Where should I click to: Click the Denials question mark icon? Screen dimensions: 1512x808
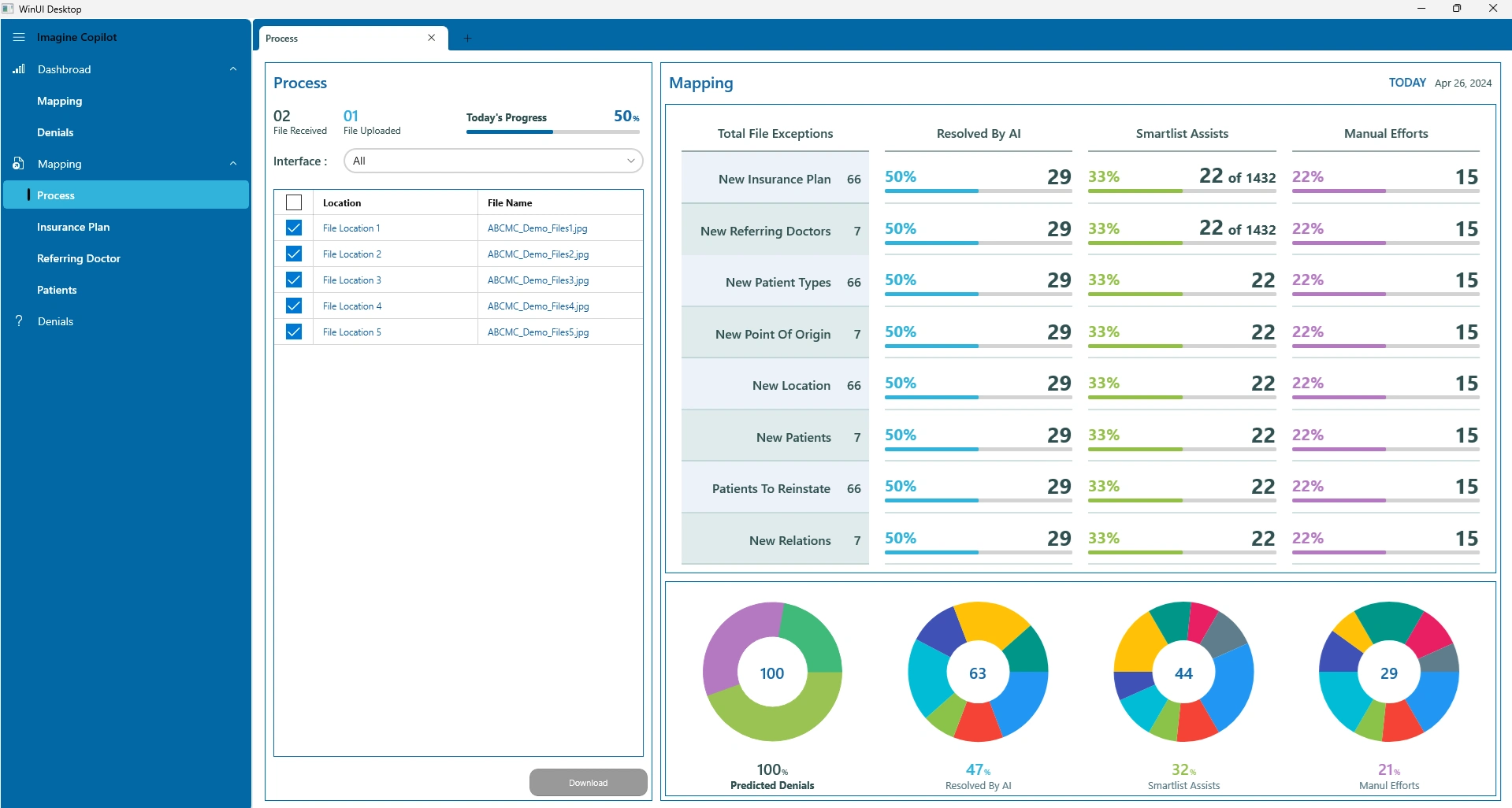(19, 321)
